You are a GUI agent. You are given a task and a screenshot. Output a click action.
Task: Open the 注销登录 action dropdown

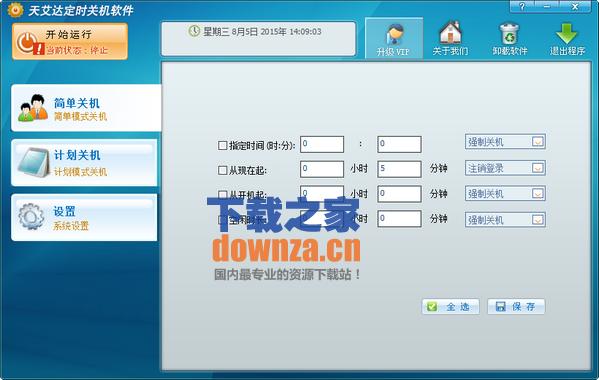(505, 168)
